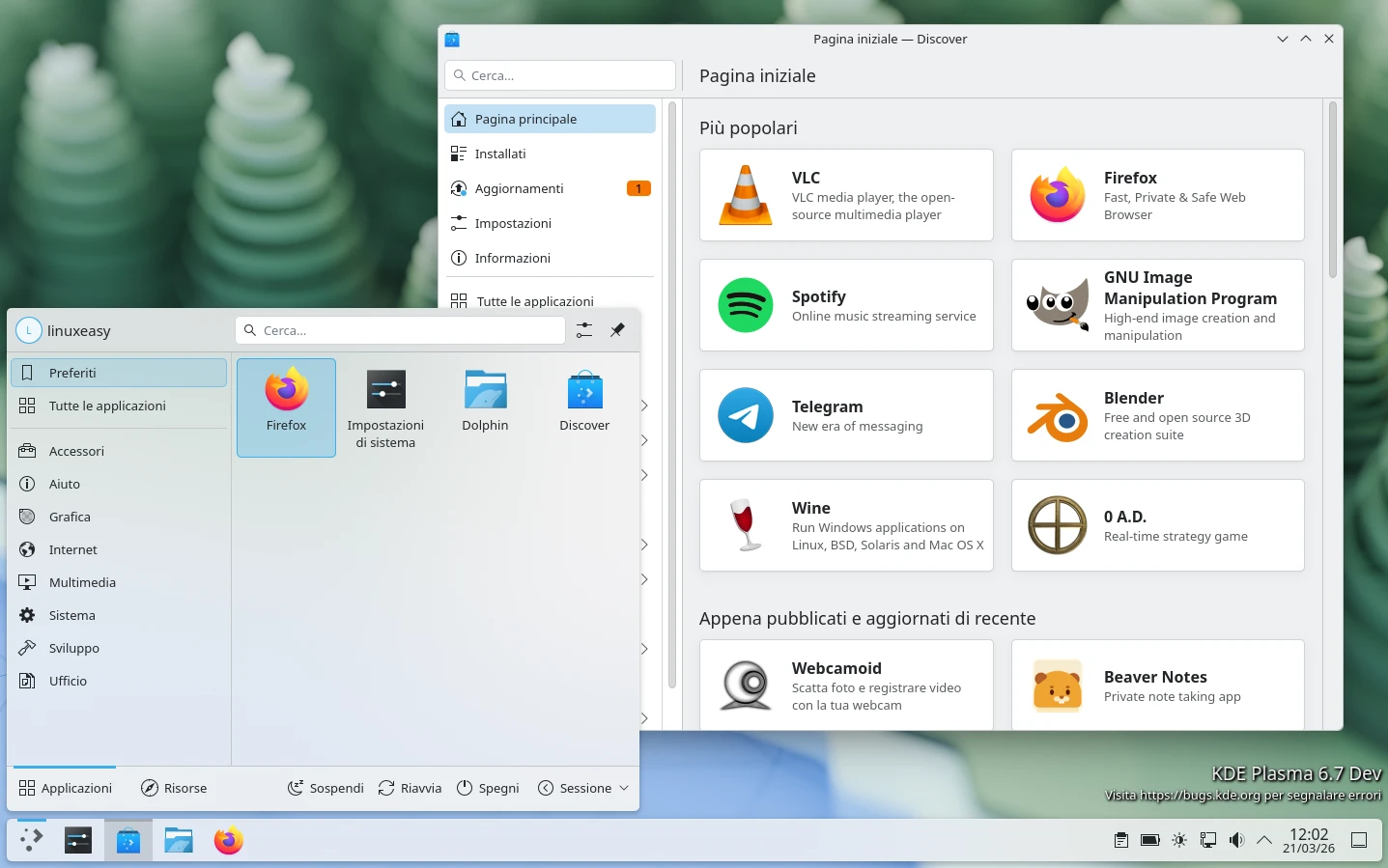Select Installati in the Discover sidebar
1388x868 pixels.
click(498, 154)
